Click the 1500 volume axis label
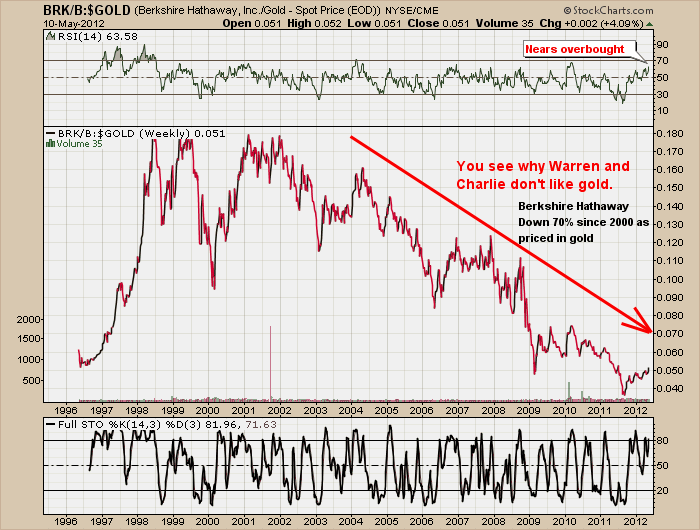700x530 pixels. coord(28,338)
